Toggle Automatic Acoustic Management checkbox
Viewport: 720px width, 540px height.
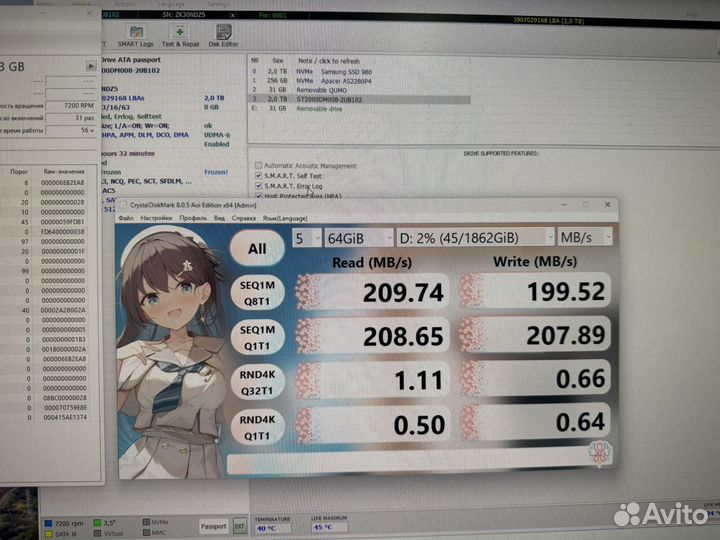tap(259, 165)
